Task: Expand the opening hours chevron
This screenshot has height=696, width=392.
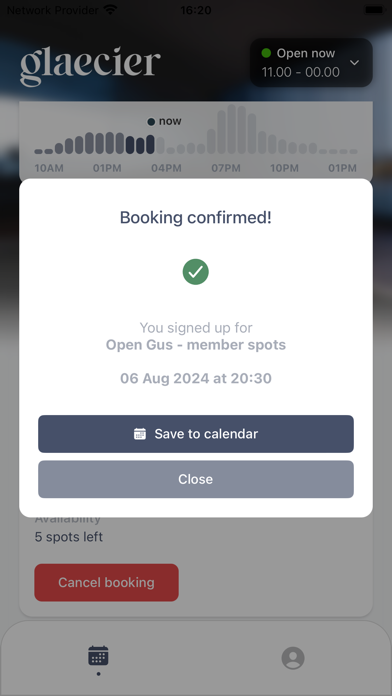Action: click(x=354, y=63)
